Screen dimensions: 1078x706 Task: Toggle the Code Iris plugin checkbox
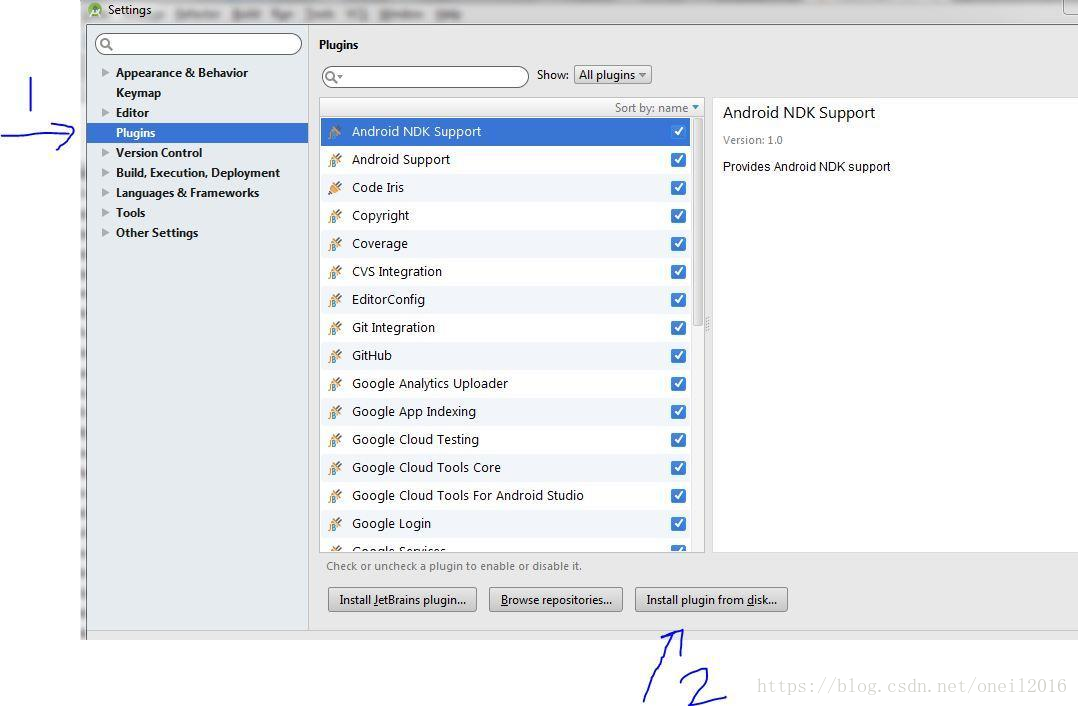pos(678,188)
